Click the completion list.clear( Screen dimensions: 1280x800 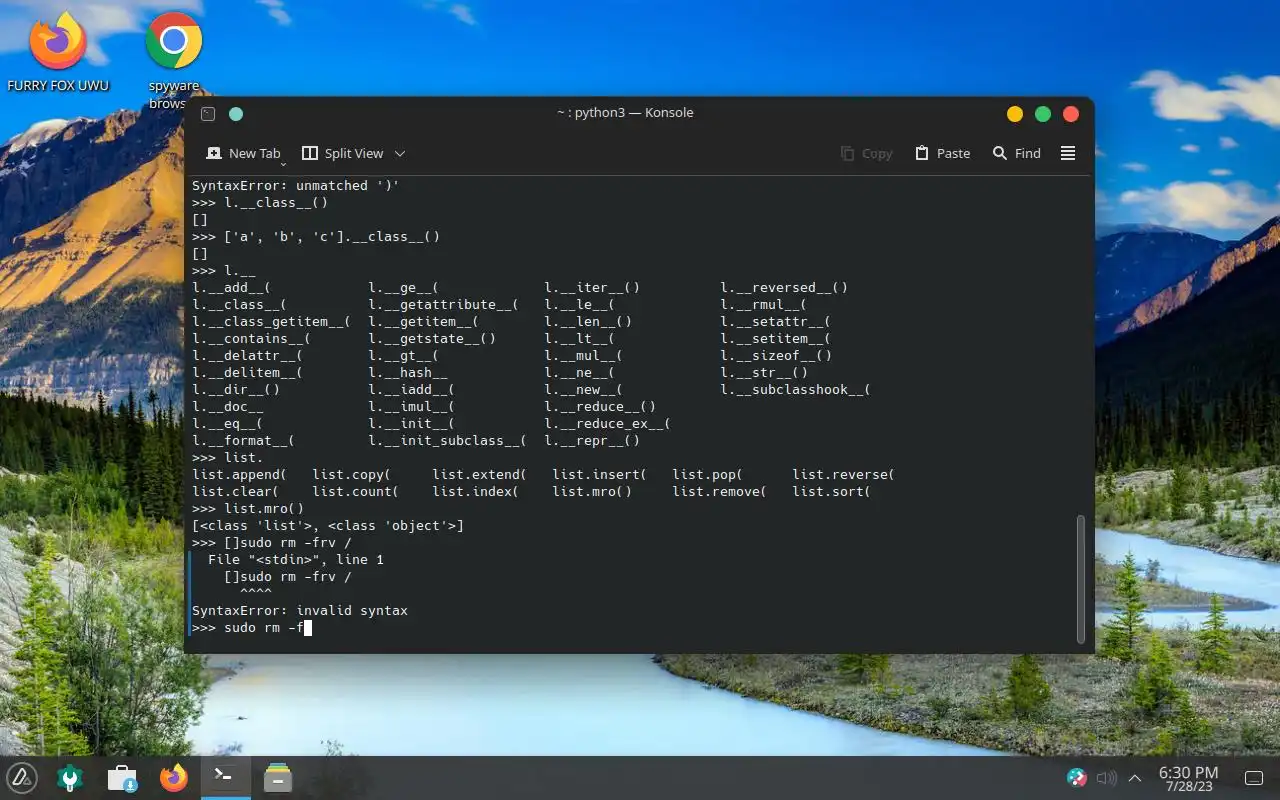pos(236,492)
